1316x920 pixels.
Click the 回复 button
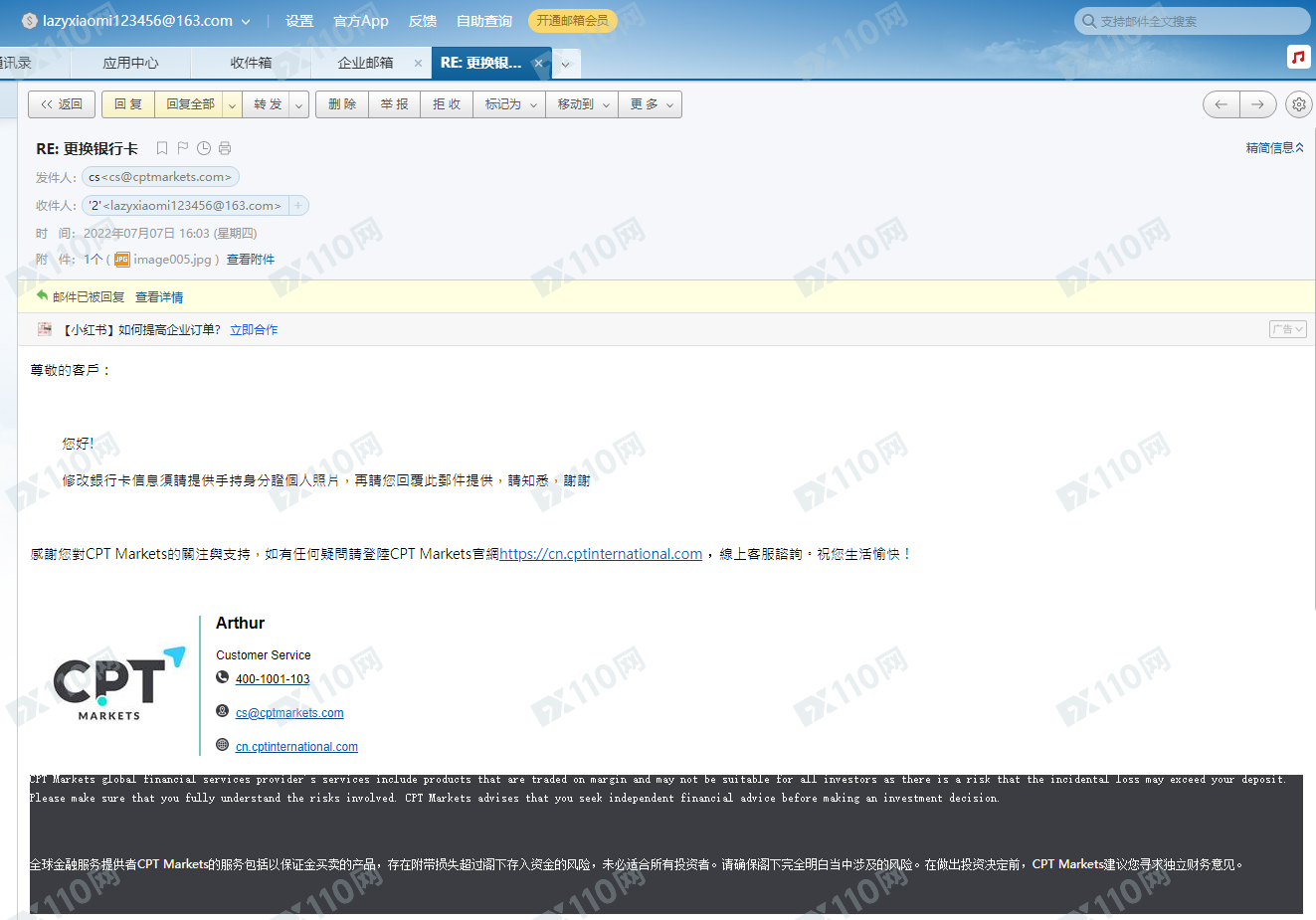pyautogui.click(x=128, y=104)
